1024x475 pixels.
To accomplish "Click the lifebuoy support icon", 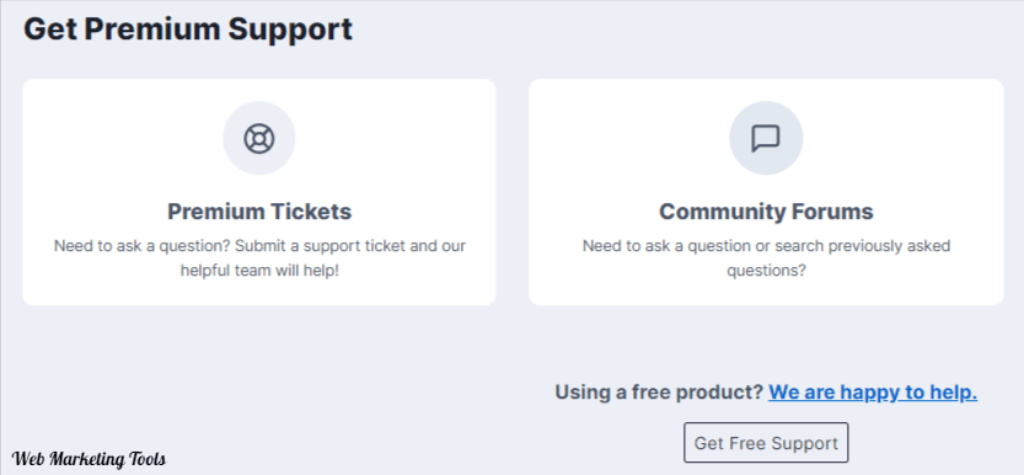I will click(259, 139).
